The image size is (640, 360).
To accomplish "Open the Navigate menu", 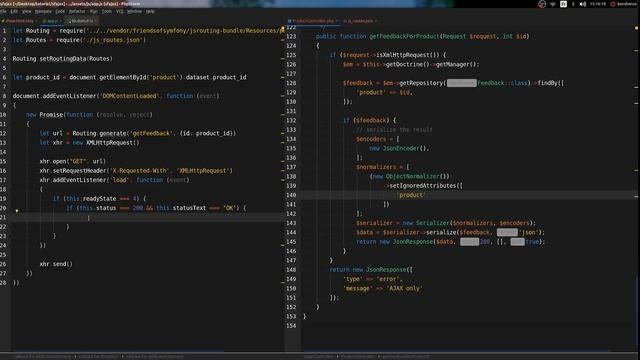I will point(43,11).
